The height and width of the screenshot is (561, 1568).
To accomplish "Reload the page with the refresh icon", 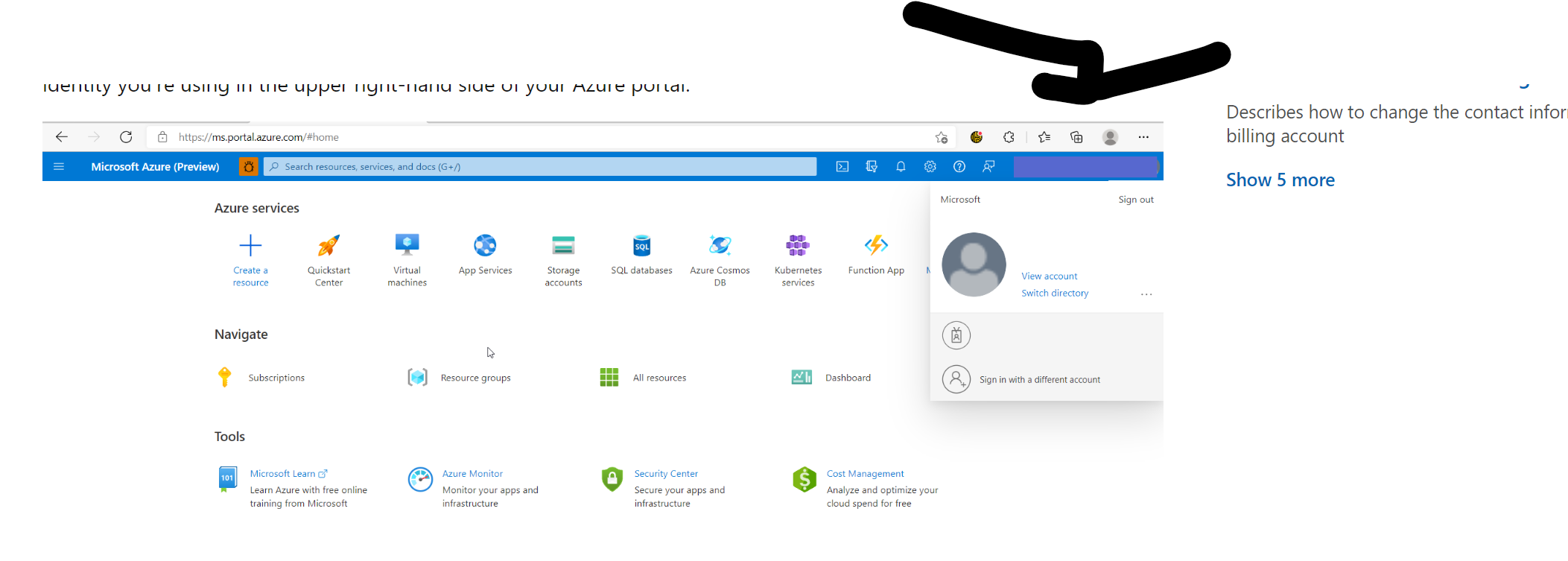I will [126, 137].
